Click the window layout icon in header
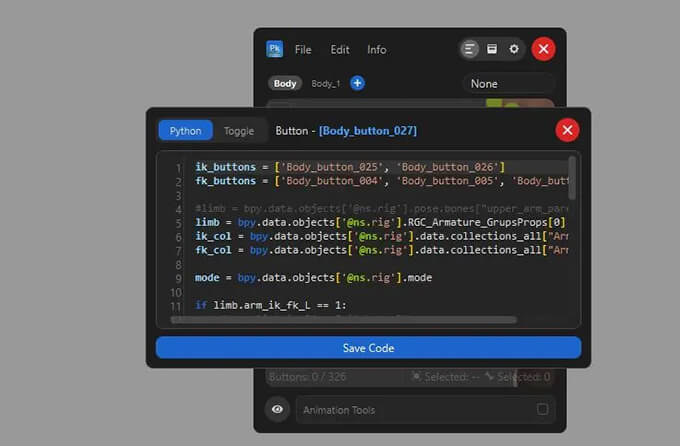Image resolution: width=680 pixels, height=446 pixels. [492, 49]
